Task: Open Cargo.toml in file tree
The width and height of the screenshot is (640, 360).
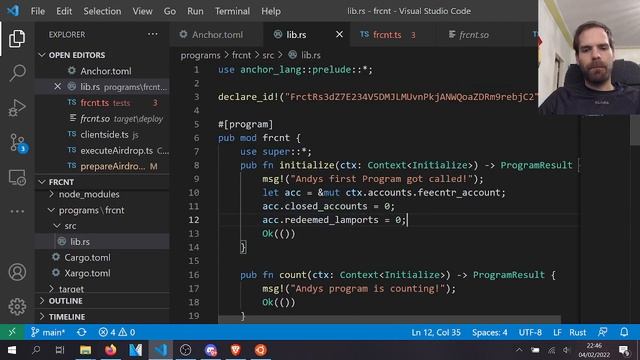Action: pyautogui.click(x=102, y=257)
